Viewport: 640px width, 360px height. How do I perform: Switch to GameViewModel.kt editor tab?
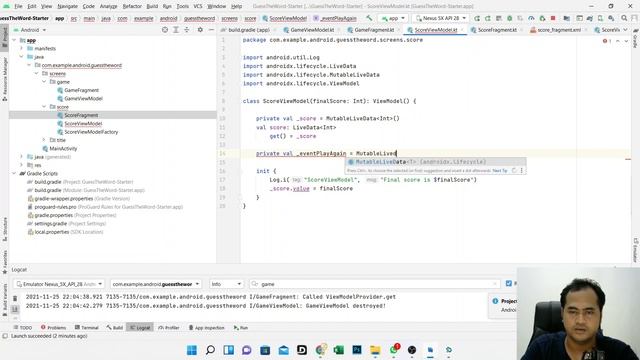click(312, 30)
